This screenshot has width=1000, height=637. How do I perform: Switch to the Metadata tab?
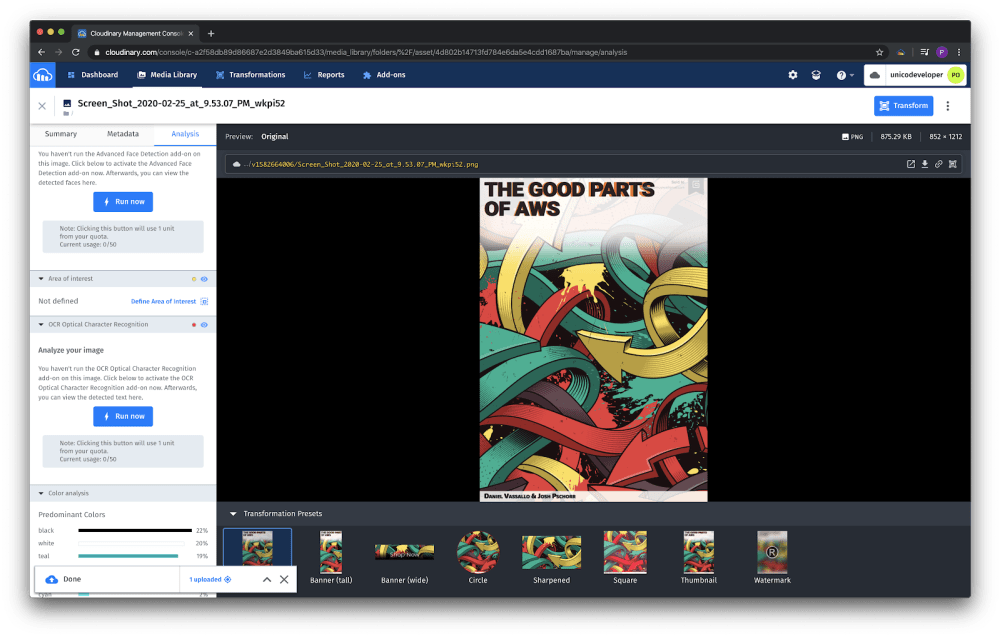(x=122, y=134)
